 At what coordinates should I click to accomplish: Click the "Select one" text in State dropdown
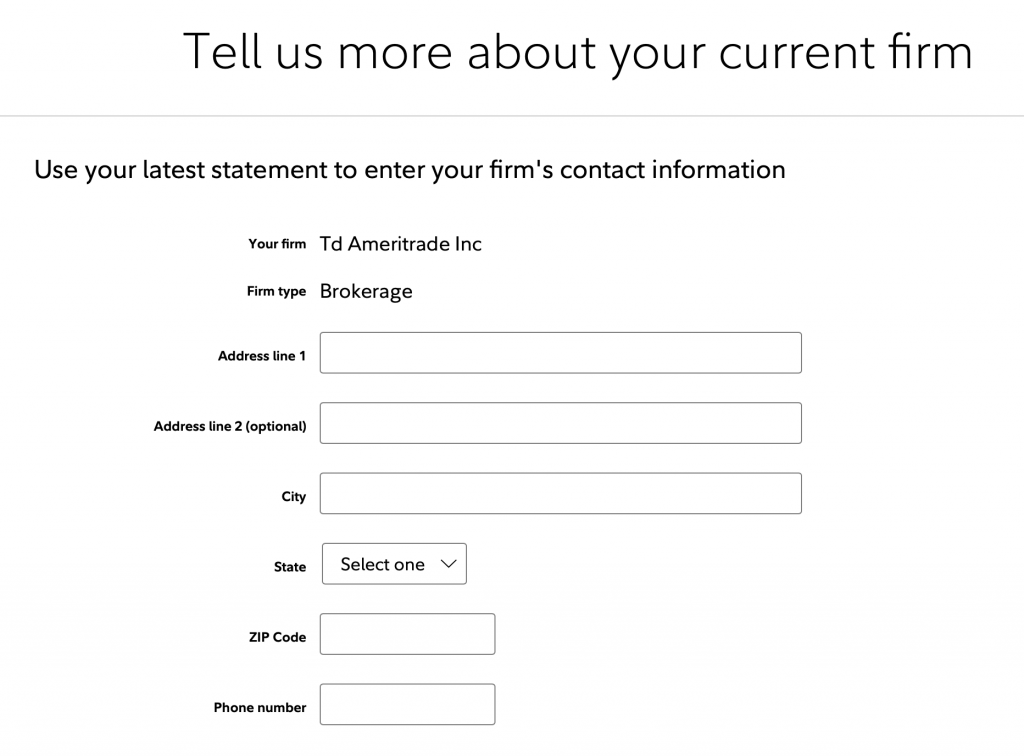pos(382,564)
